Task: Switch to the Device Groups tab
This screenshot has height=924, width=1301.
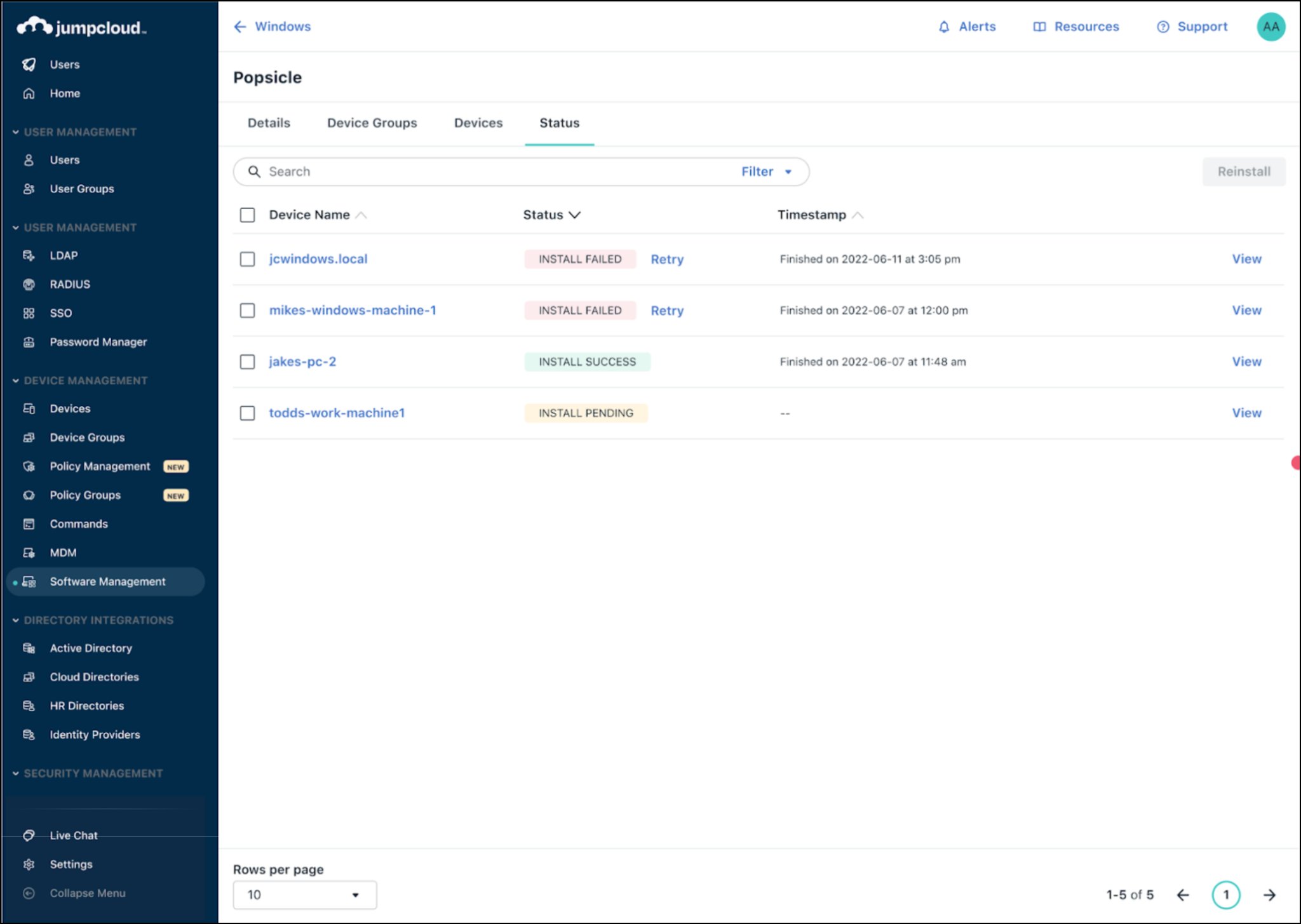Action: point(372,123)
